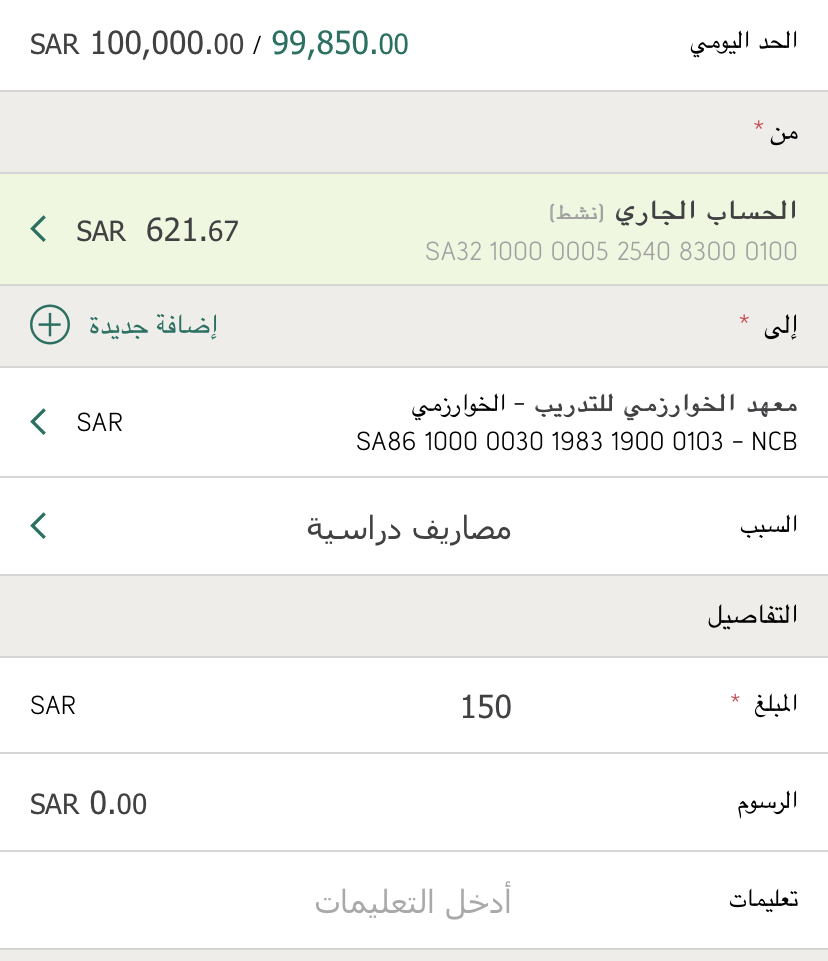Select the الحساب الجاري account name
Image resolution: width=828 pixels, height=961 pixels.
click(705, 211)
